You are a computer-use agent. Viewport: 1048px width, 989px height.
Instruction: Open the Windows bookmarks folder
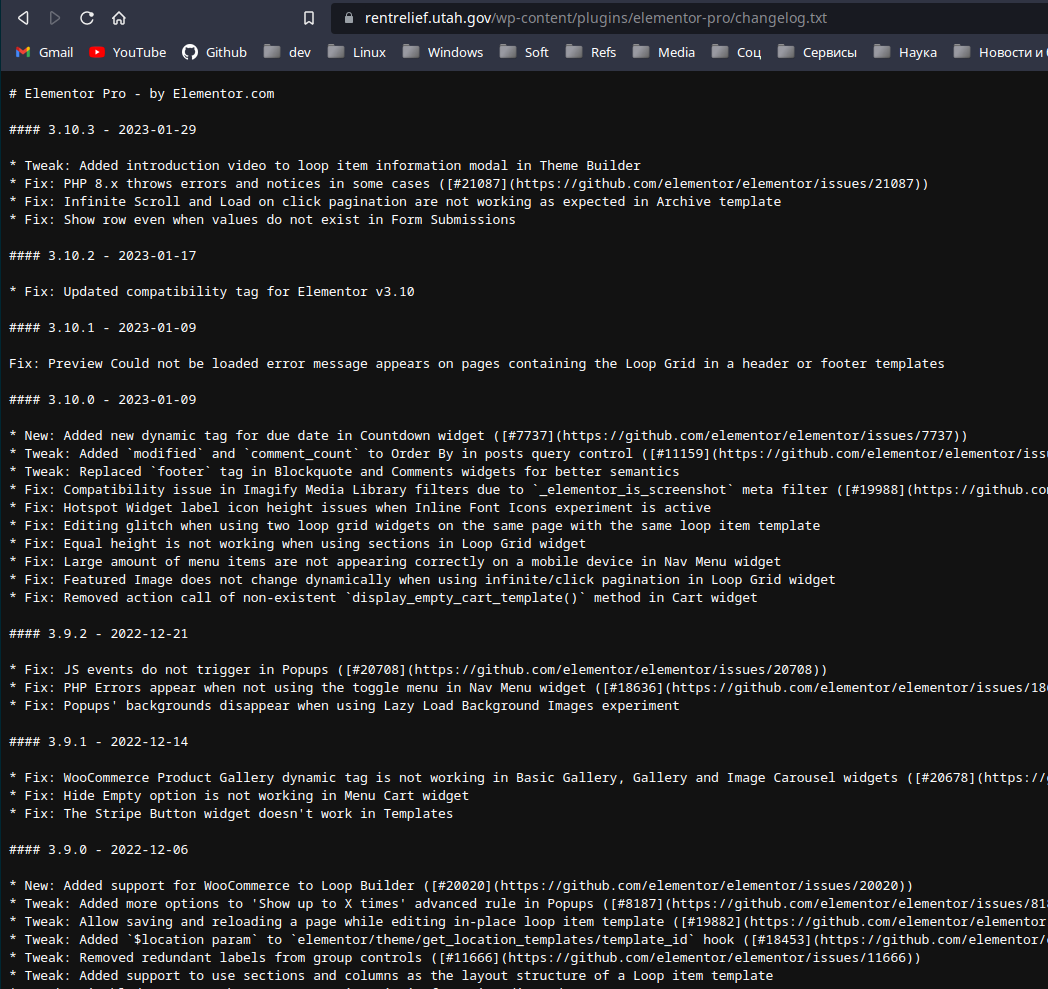pyautogui.click(x=442, y=52)
